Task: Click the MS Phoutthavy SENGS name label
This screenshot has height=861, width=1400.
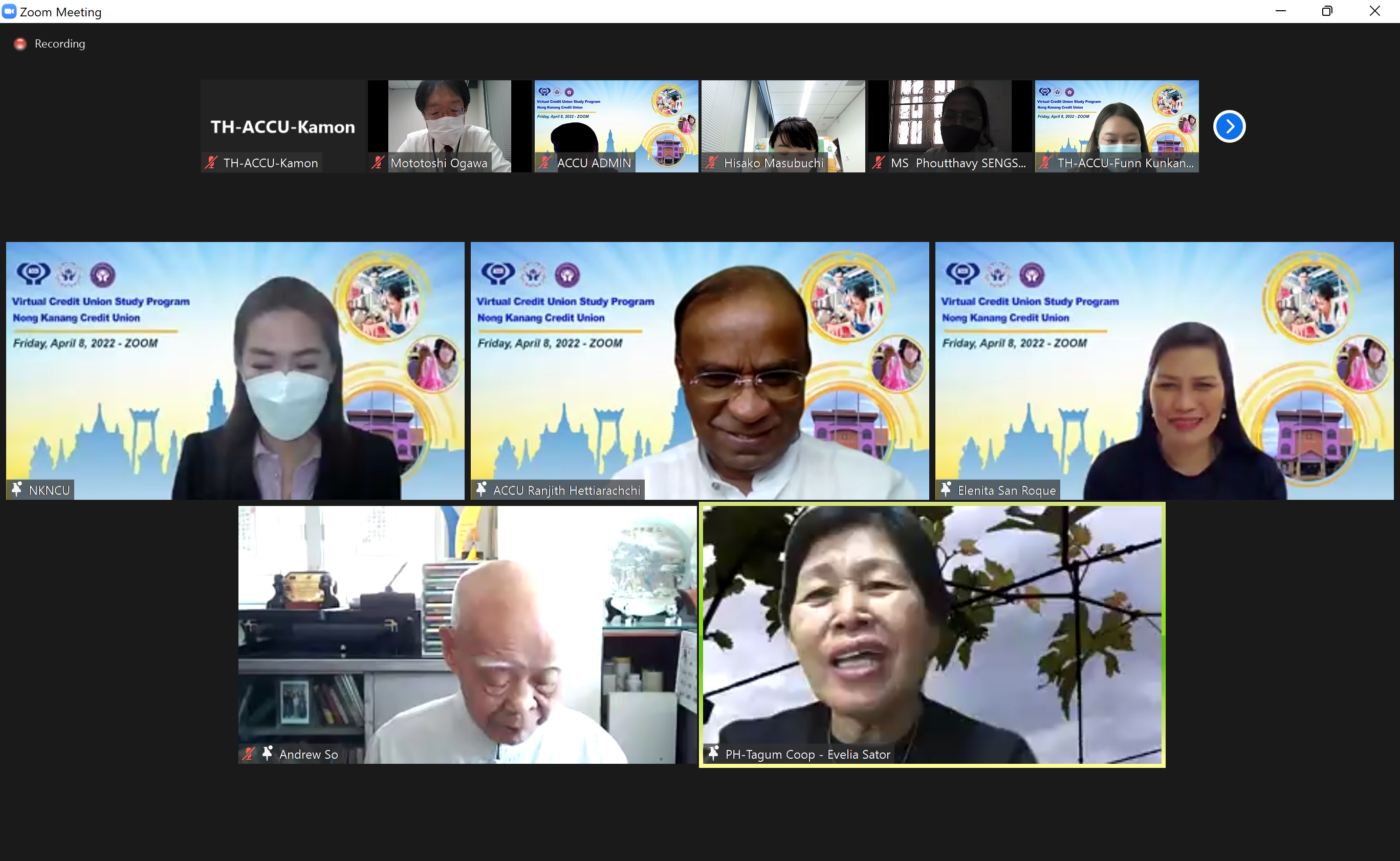Action: click(x=958, y=163)
